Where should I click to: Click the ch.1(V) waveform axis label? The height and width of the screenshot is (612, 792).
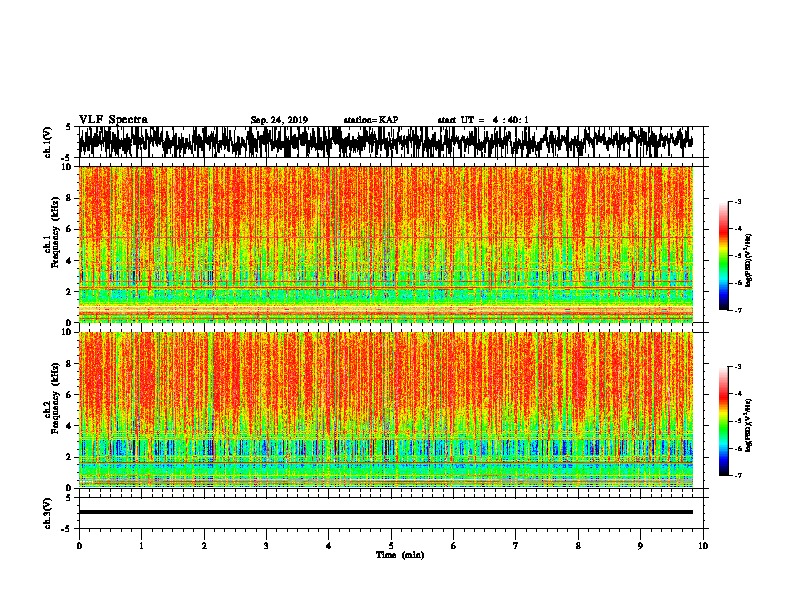[x=47, y=142]
